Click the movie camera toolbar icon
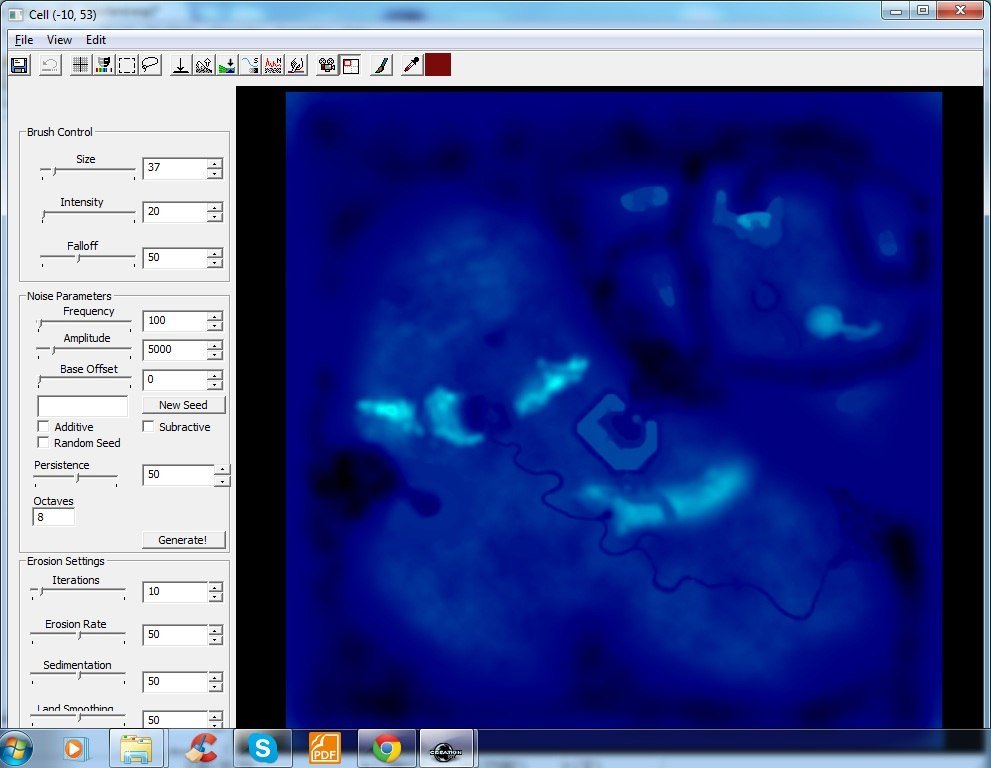This screenshot has height=768, width=991. pyautogui.click(x=326, y=65)
